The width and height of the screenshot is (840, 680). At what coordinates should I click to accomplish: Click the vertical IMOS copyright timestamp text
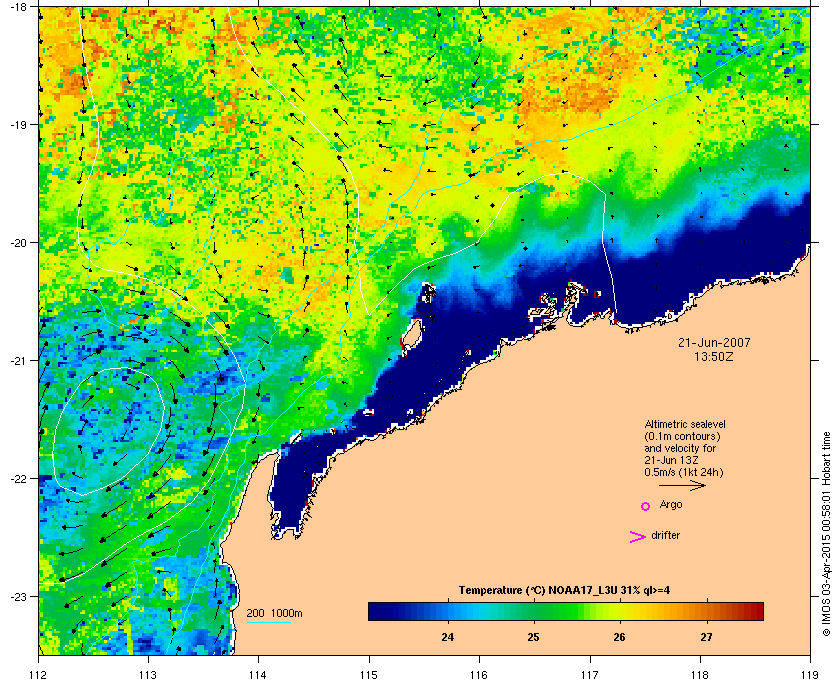826,535
